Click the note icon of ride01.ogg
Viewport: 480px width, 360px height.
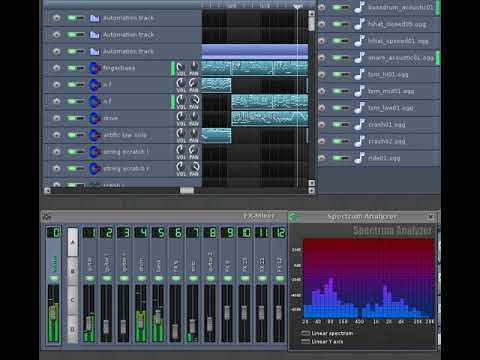click(359, 158)
